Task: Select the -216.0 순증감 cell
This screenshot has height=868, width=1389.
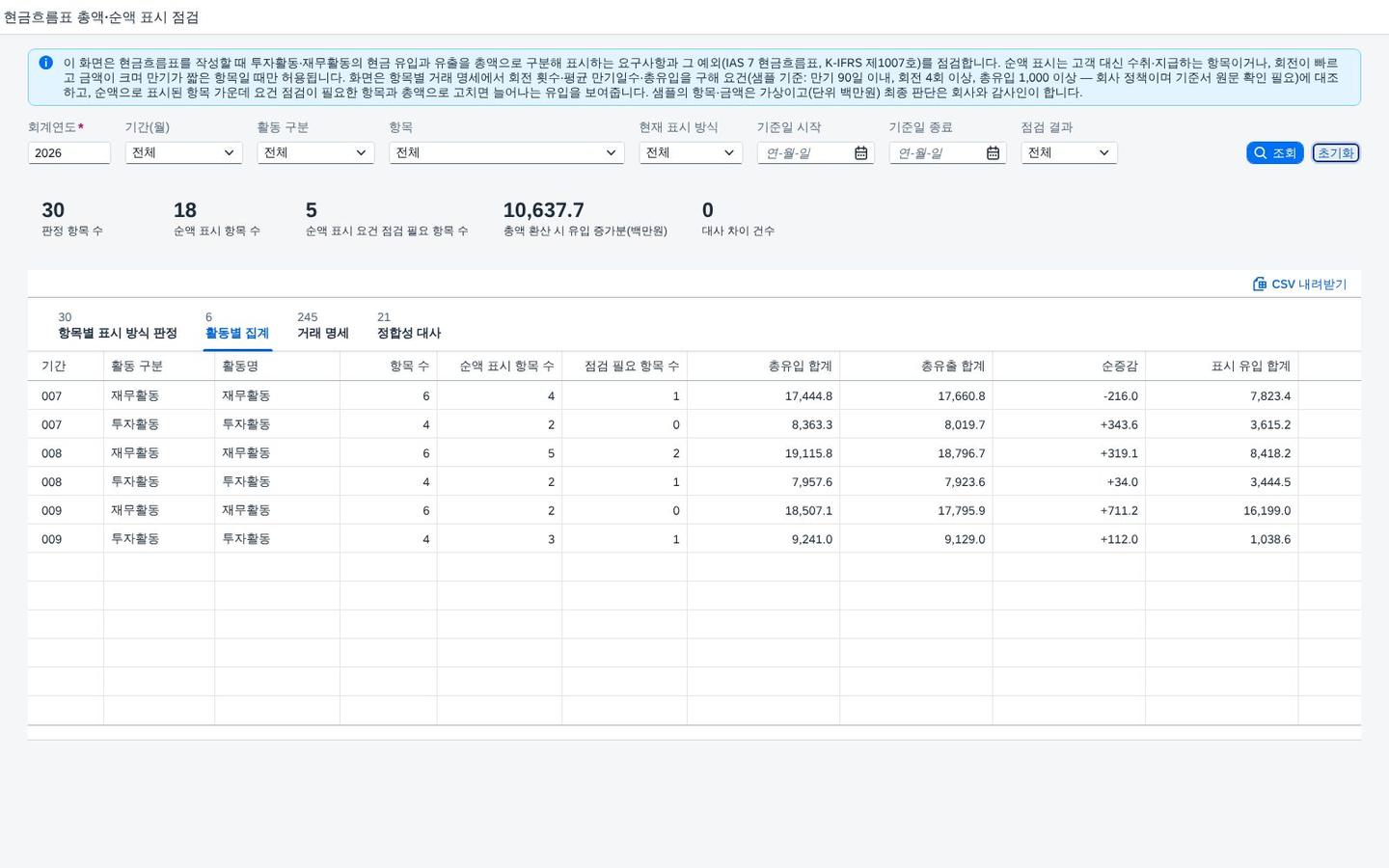Action: coord(1120,396)
